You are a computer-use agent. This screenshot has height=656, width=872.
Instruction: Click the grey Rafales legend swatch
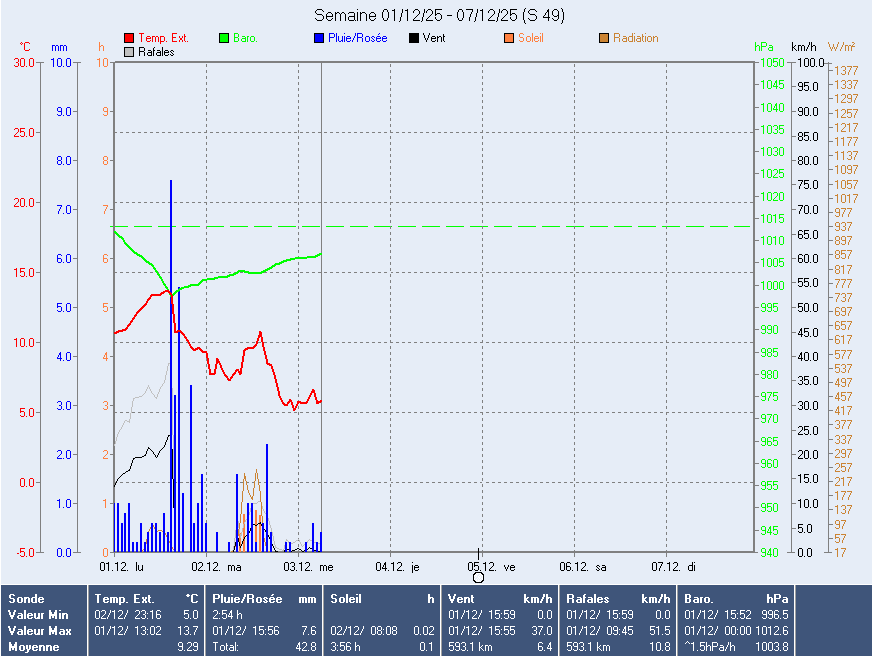pyautogui.click(x=129, y=51)
